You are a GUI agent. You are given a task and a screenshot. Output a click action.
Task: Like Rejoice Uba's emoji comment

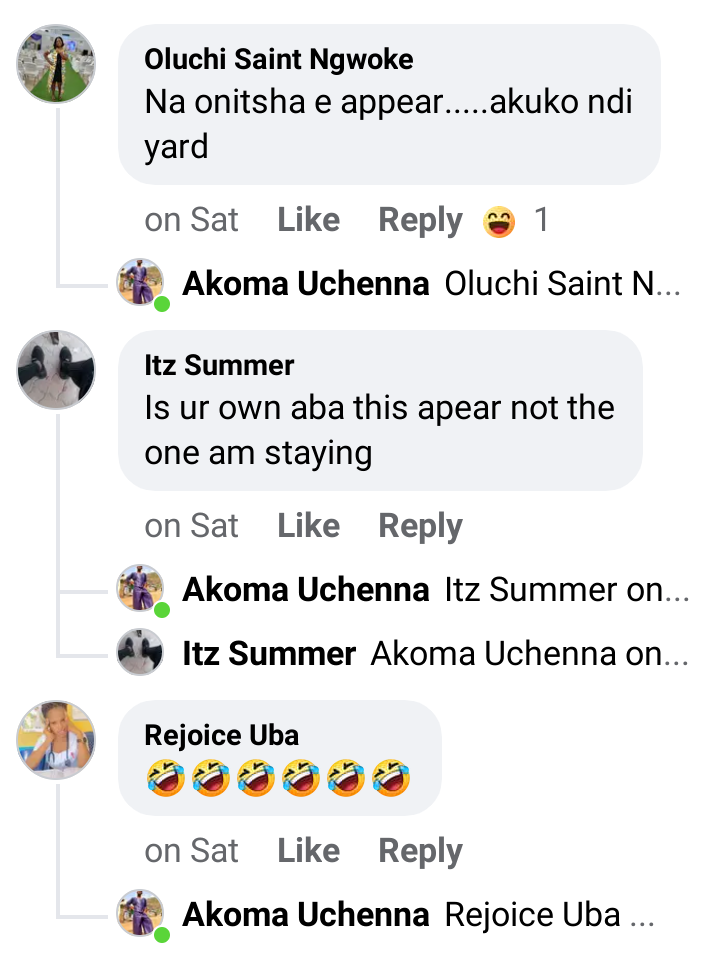tap(308, 851)
